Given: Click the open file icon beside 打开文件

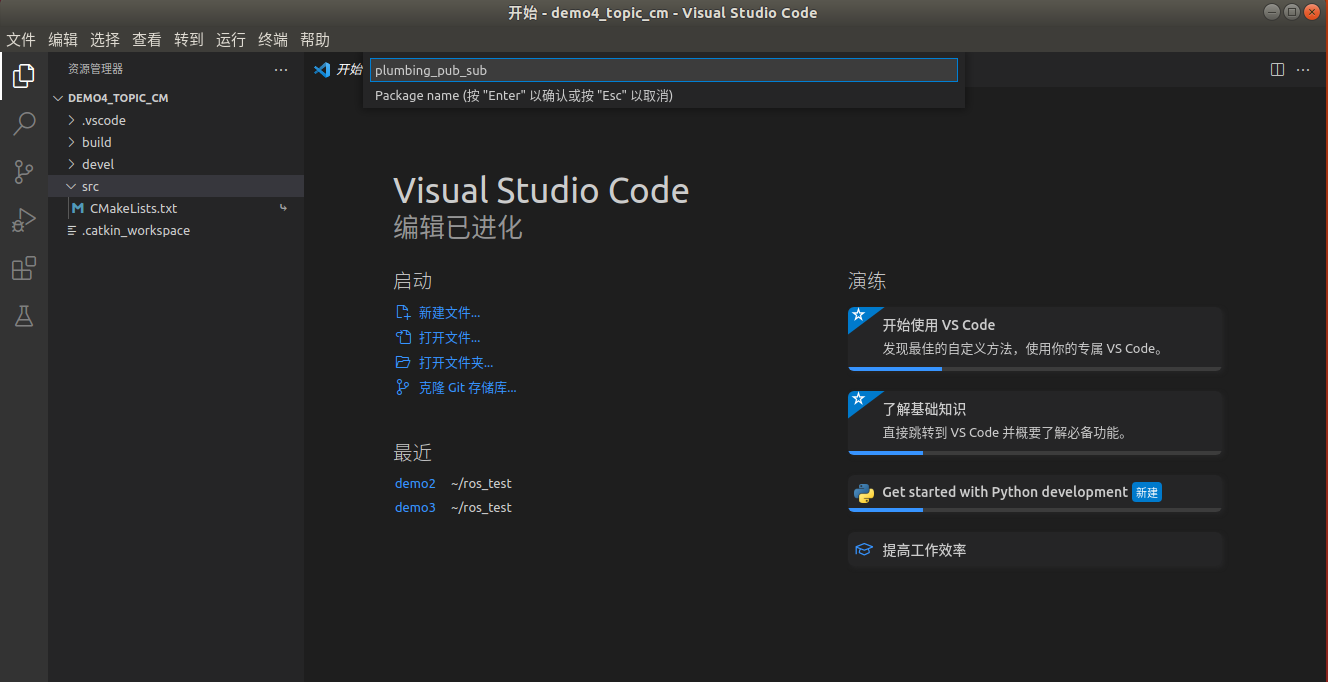Looking at the screenshot, I should click(403, 338).
